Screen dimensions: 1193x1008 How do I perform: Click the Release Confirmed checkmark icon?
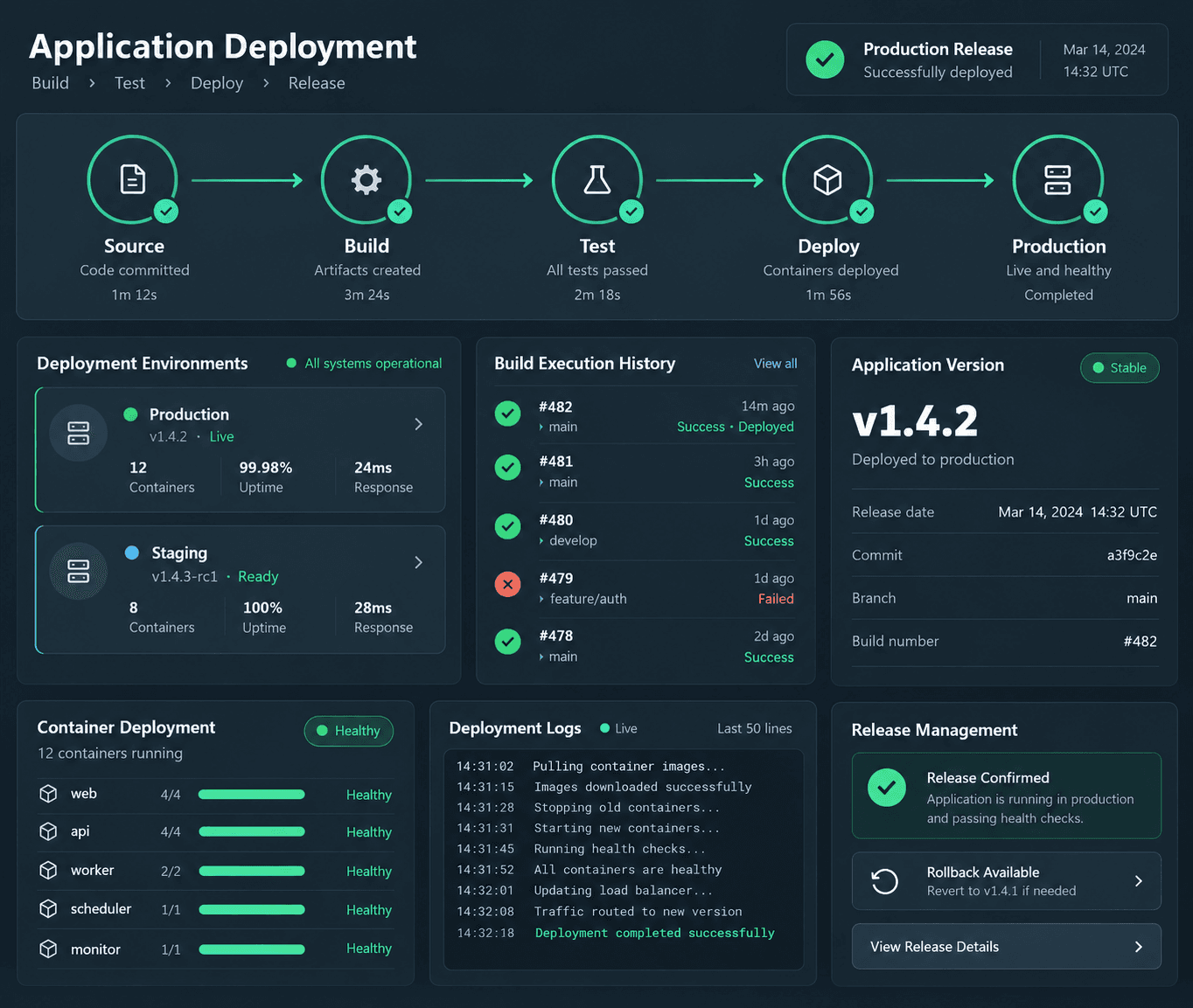[886, 788]
